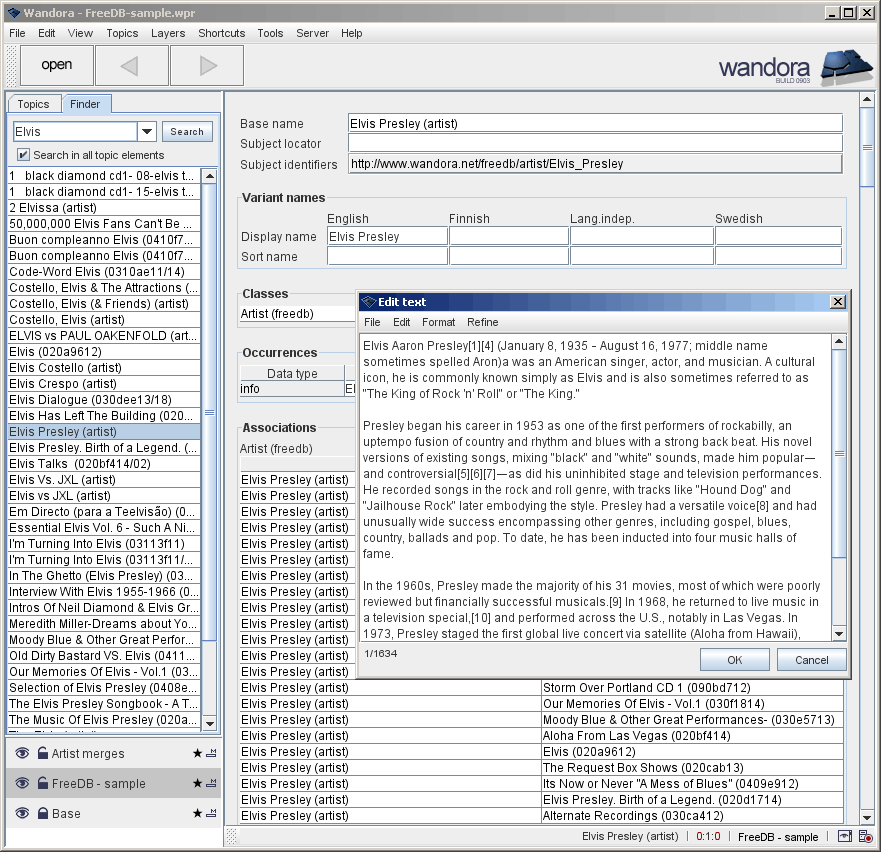Image resolution: width=881 pixels, height=852 pixels.
Task: Click the rightmost layer status icon in status bar
Action: tap(866, 837)
